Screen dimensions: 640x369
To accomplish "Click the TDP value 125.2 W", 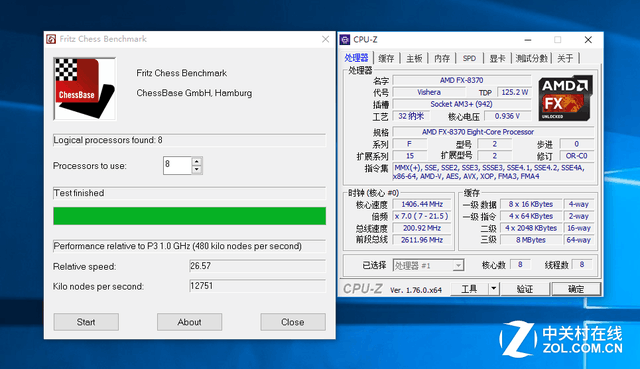I will (x=515, y=92).
